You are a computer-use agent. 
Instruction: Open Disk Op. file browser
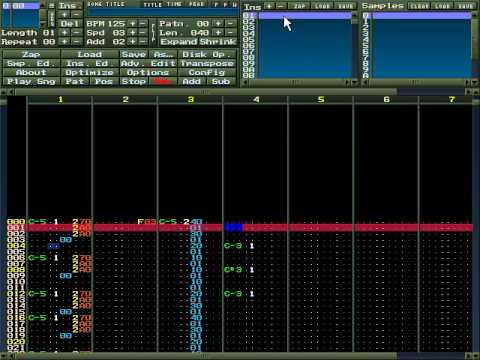(x=207, y=54)
